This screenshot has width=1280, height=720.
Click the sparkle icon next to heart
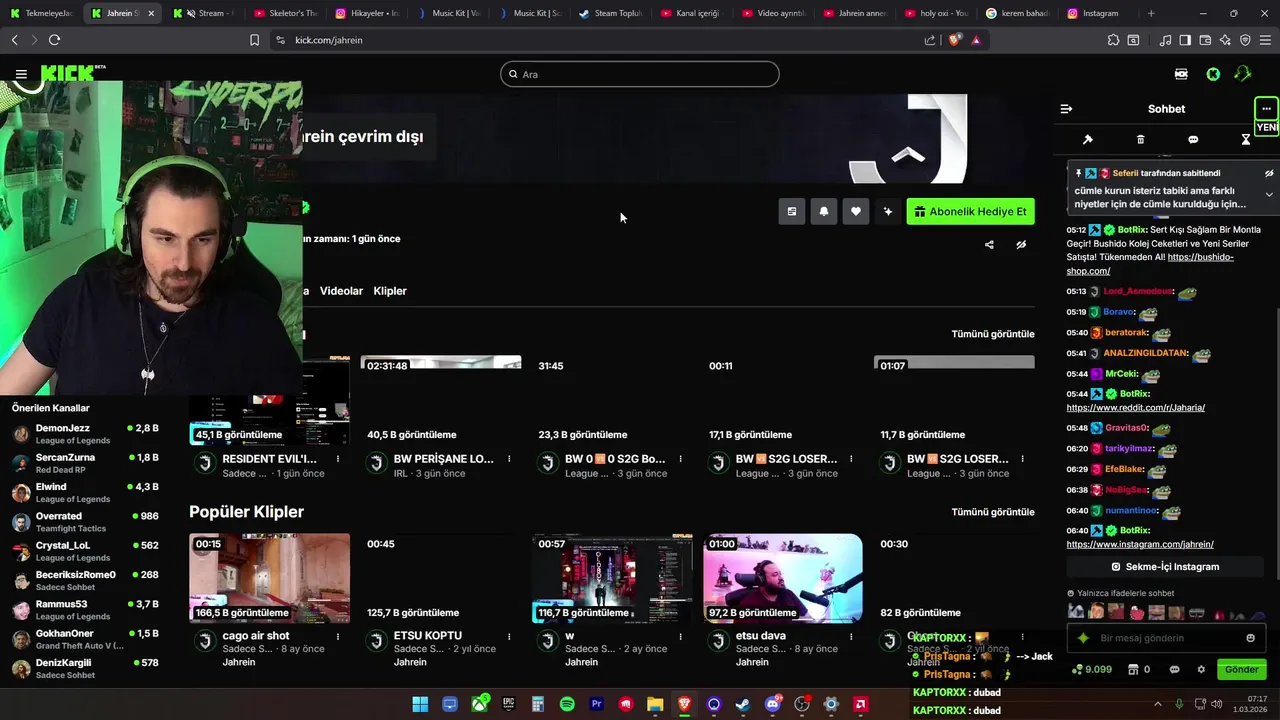888,211
